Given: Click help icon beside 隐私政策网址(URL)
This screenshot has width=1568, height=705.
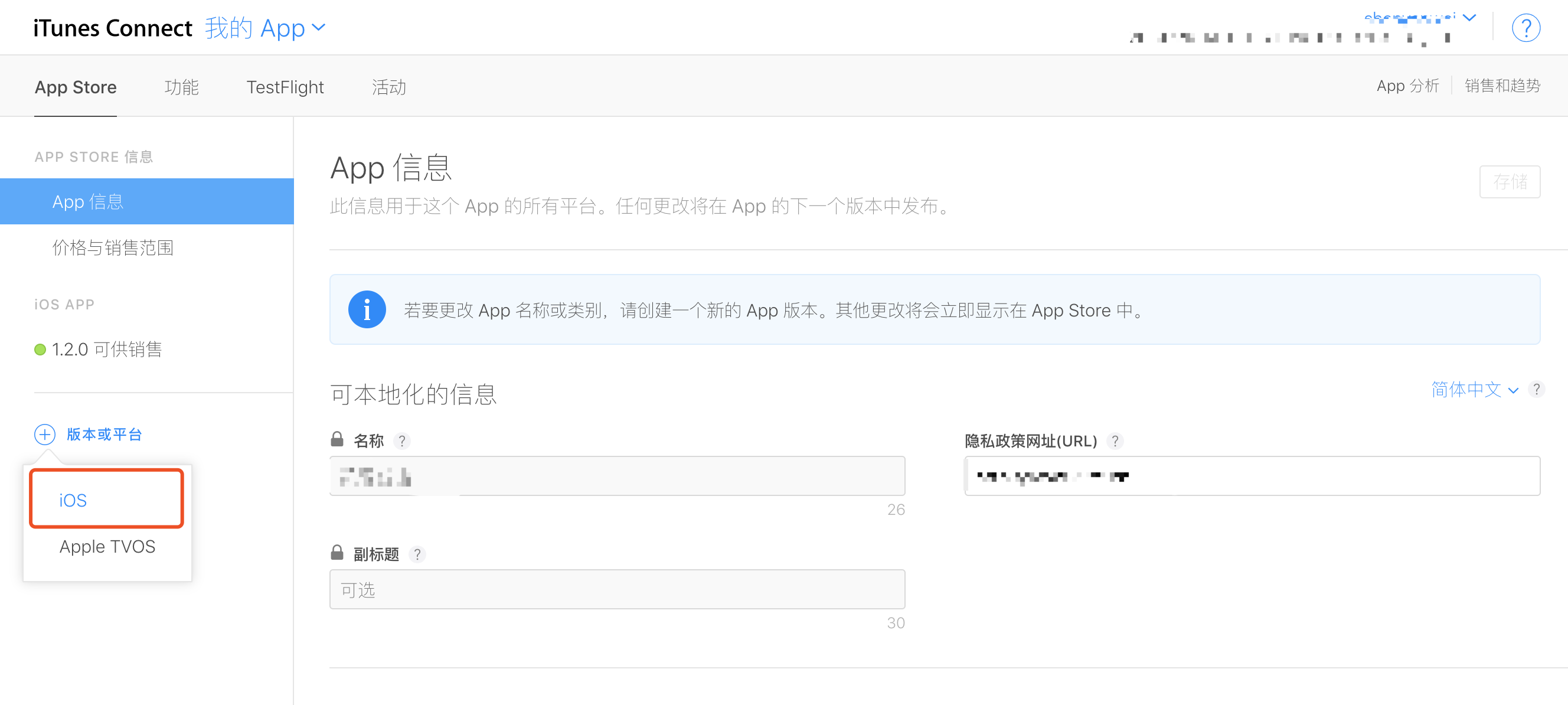Looking at the screenshot, I should [1115, 441].
